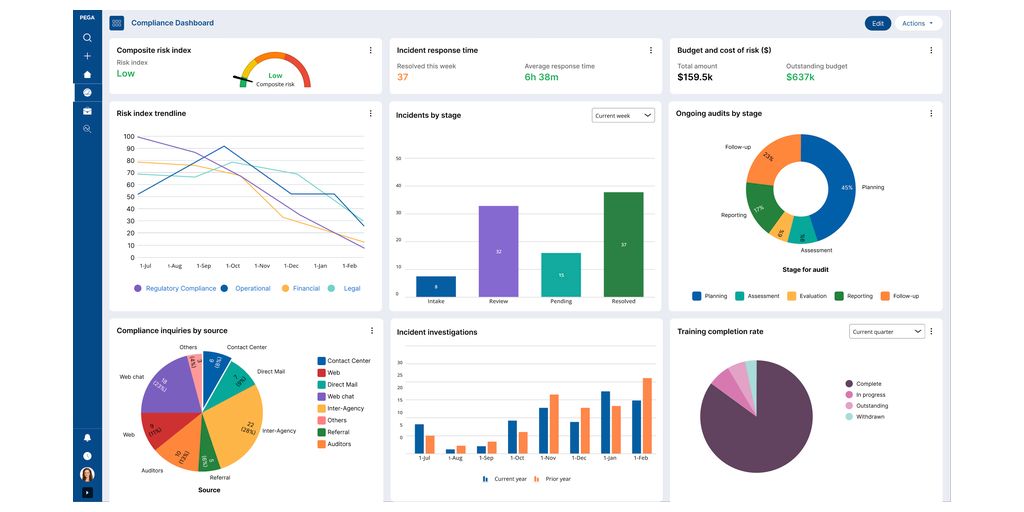Open Budget and cost of risk kebab menu
Screen dimensions: 1024x512
click(x=931, y=50)
